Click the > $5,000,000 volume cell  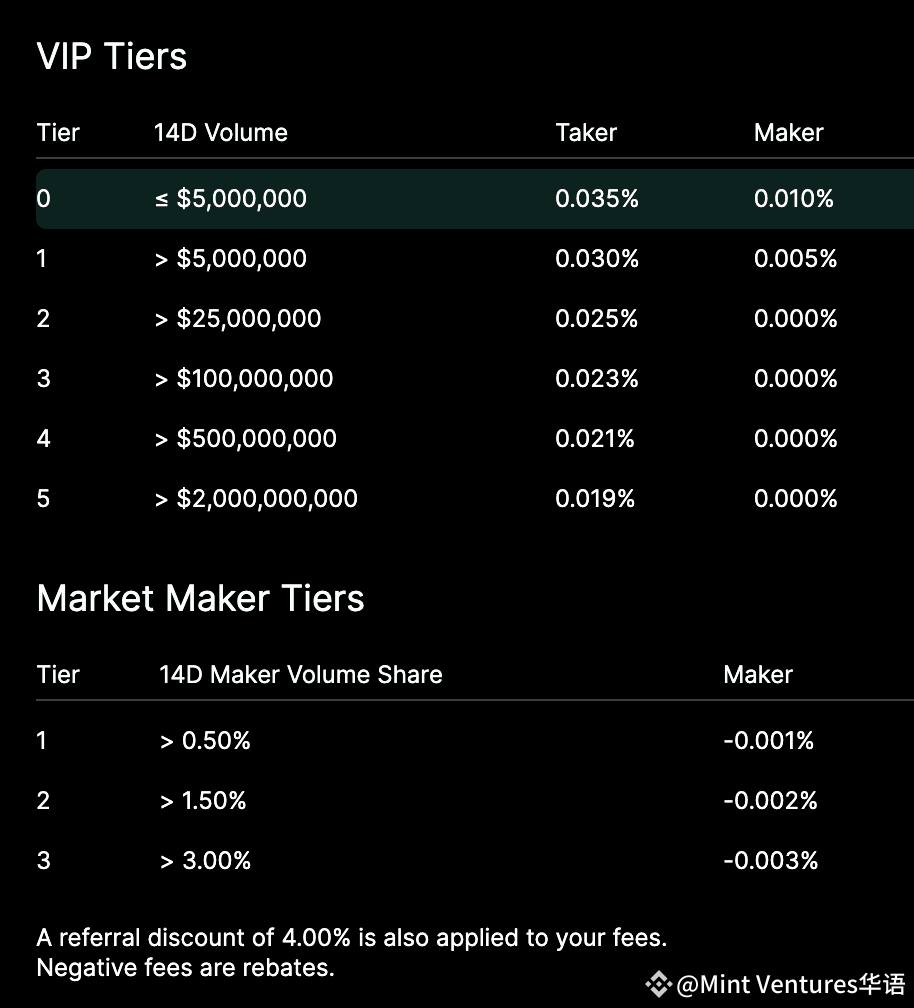click(231, 258)
